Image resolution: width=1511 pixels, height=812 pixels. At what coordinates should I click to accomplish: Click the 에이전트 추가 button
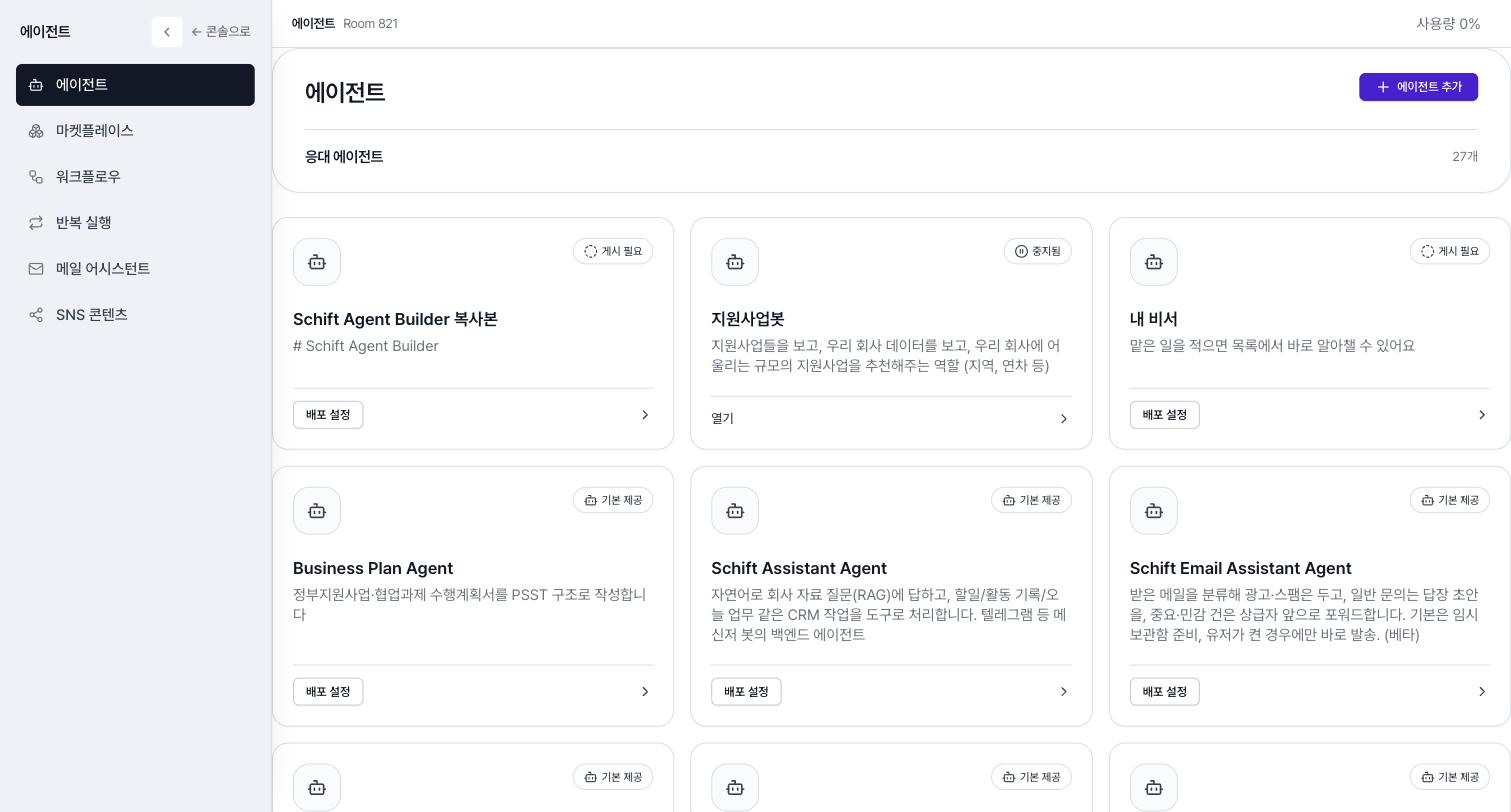[1418, 87]
